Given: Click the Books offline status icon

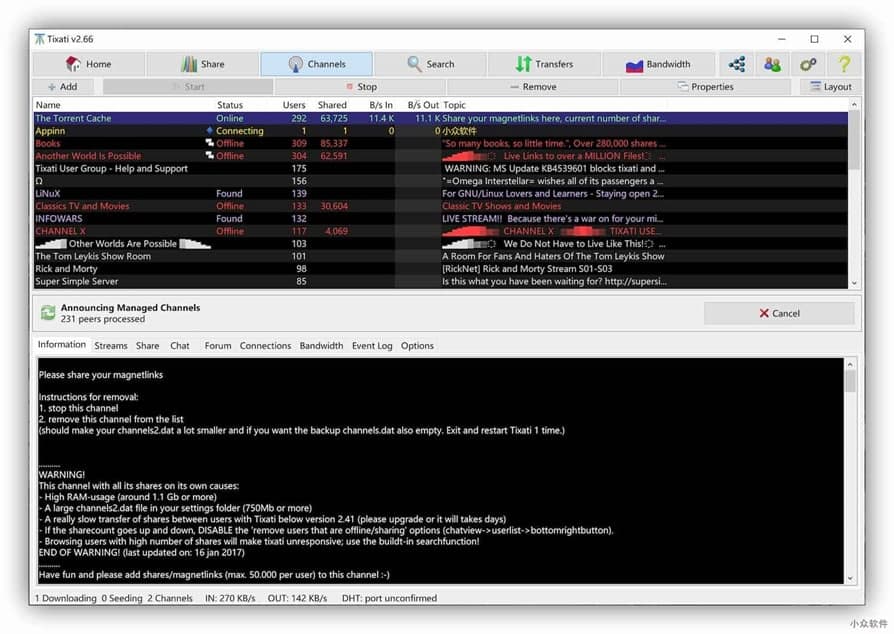Looking at the screenshot, I should 209,143.
